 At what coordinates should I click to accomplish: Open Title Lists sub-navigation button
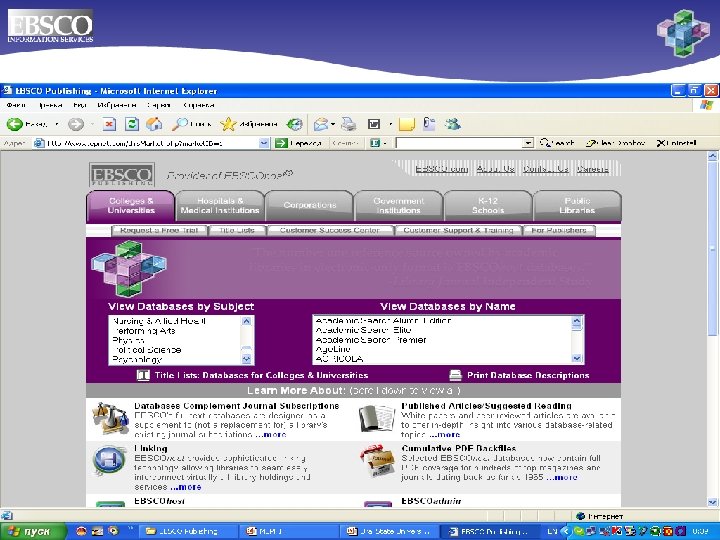point(237,231)
